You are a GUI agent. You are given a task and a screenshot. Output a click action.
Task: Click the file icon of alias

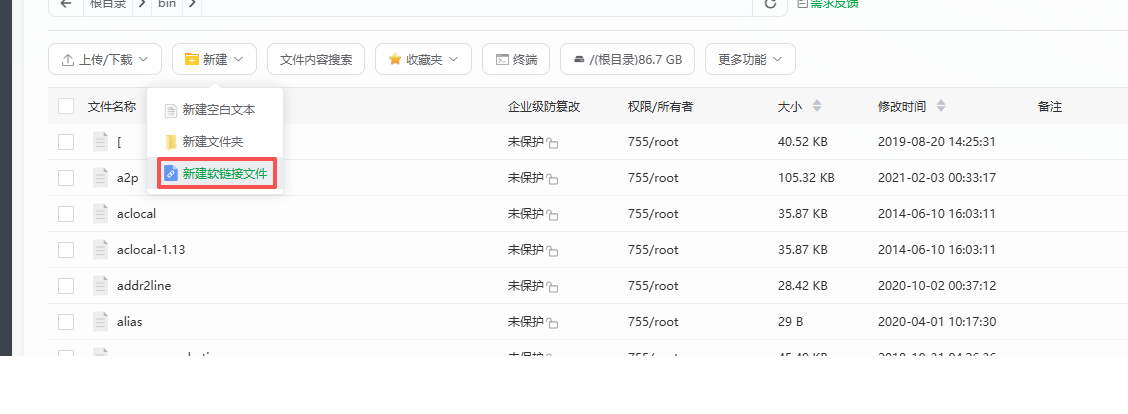coord(101,322)
